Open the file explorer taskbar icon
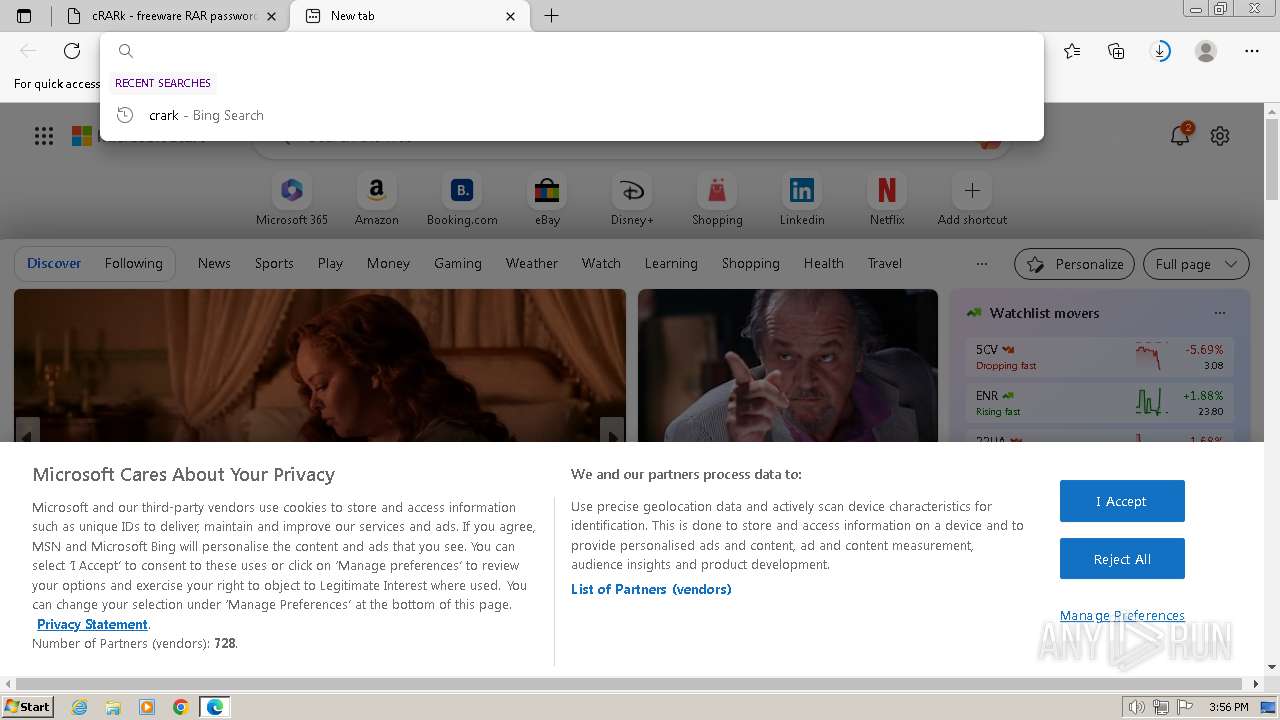Viewport: 1280px width, 720px height. [x=113, y=707]
